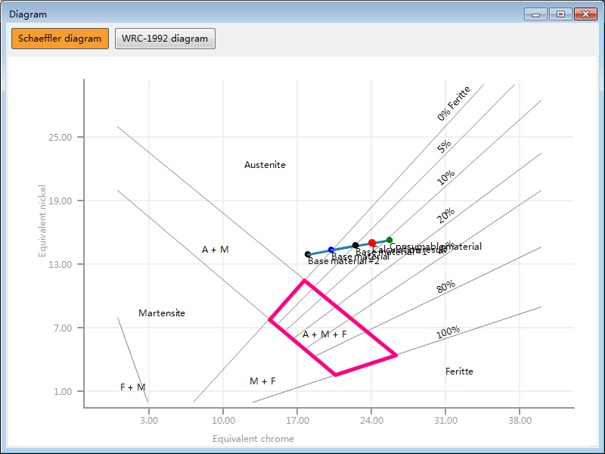Image resolution: width=605 pixels, height=454 pixels.
Task: Click the green consumable material point
Action: pos(389,240)
